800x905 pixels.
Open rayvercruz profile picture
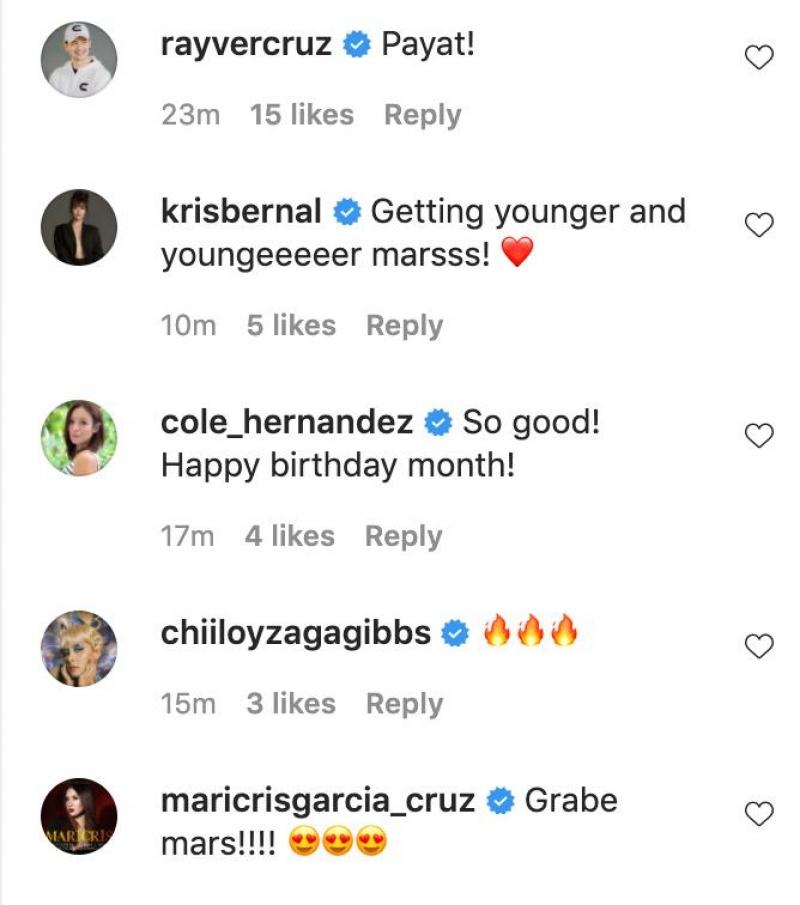click(79, 60)
